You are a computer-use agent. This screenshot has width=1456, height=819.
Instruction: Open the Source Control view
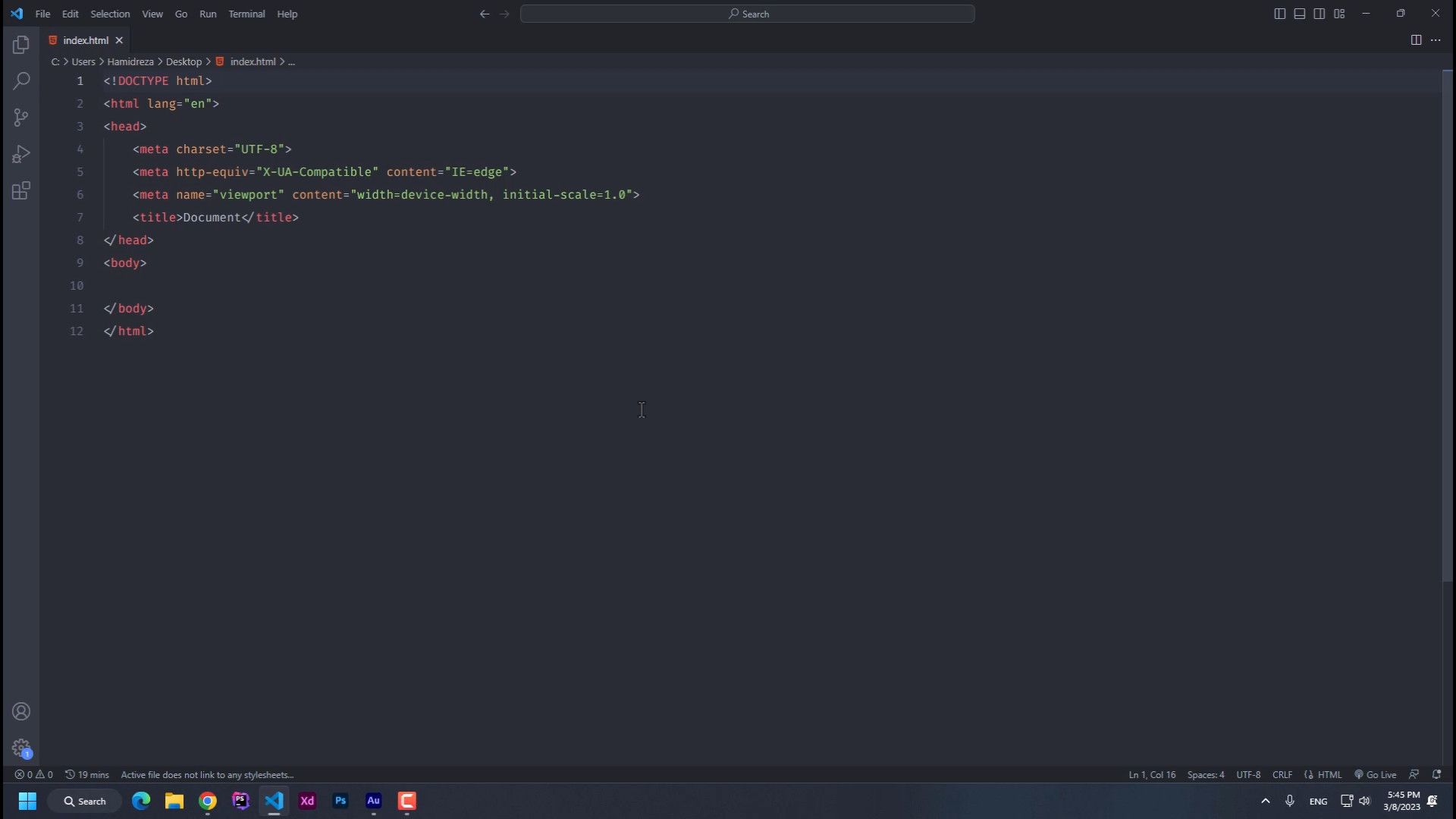[x=21, y=118]
